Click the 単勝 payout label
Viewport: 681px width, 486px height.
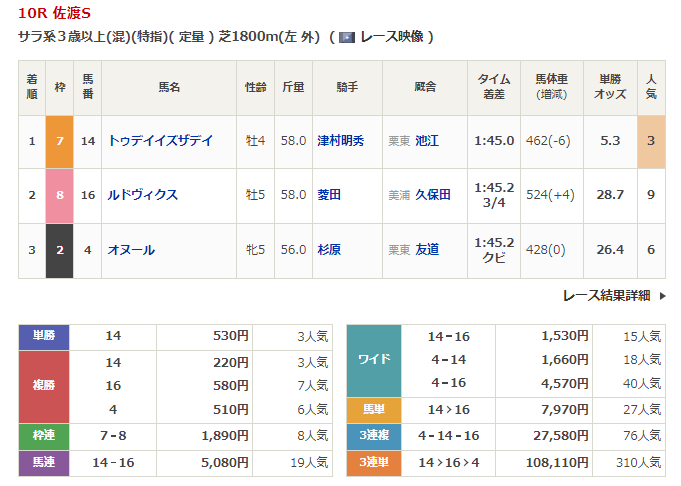pyautogui.click(x=44, y=337)
